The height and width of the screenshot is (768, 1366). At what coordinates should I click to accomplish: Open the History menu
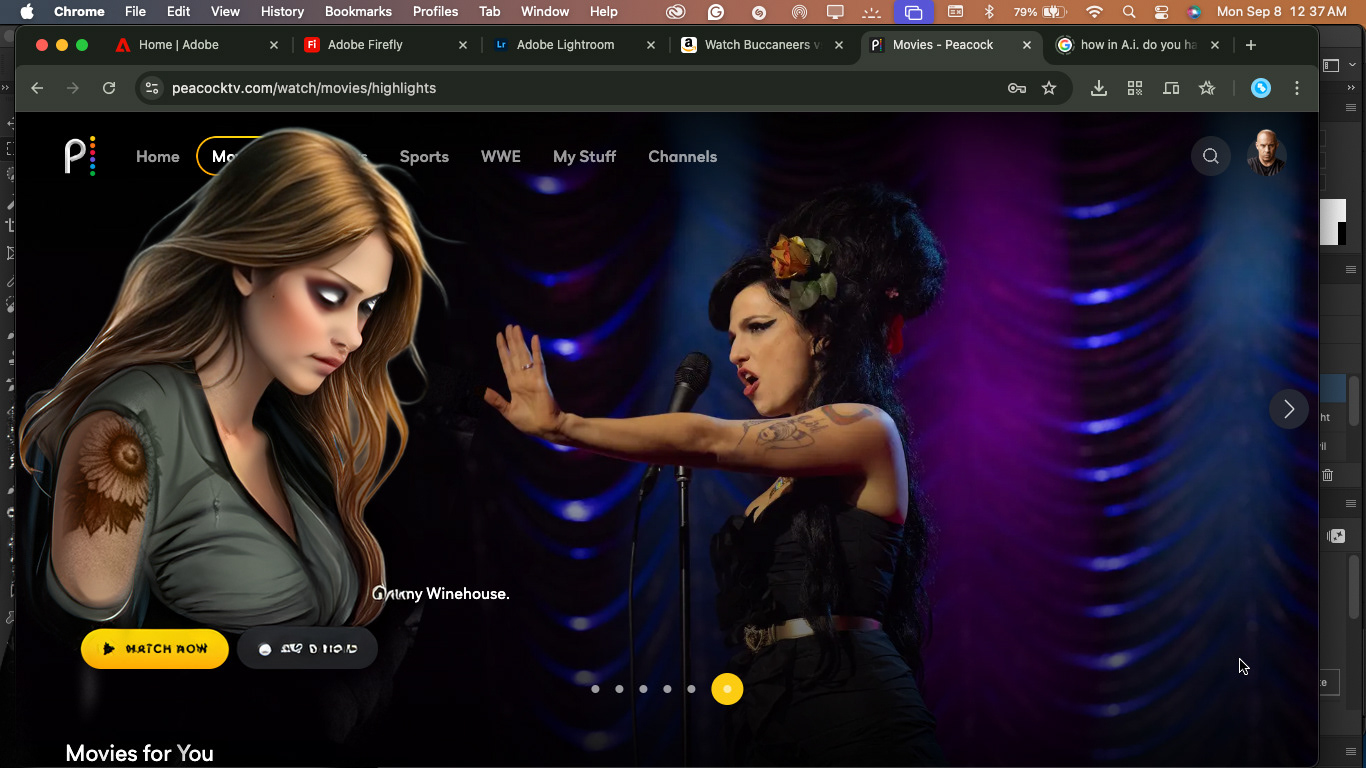pos(282,12)
